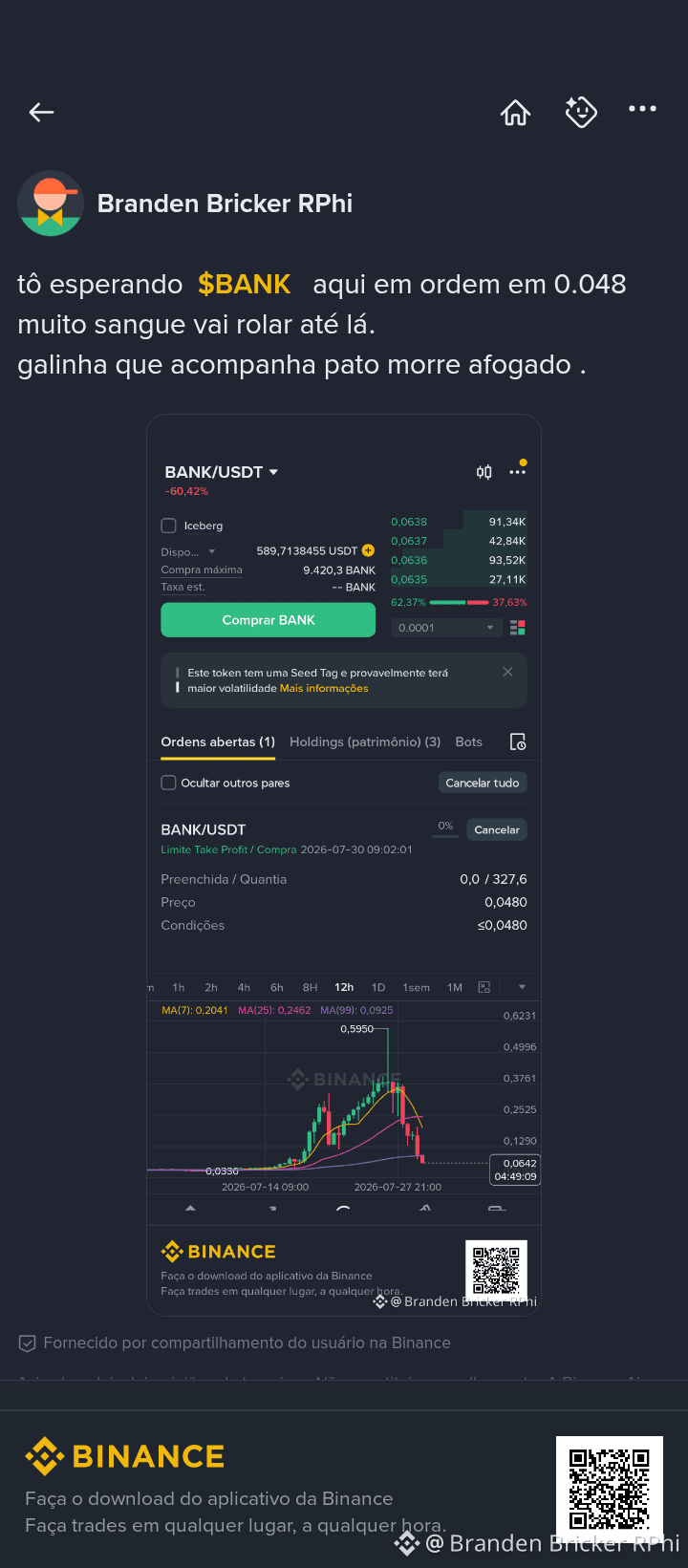Select the 8H chart interval
Screen dimensions: 688x1568
pos(310,987)
